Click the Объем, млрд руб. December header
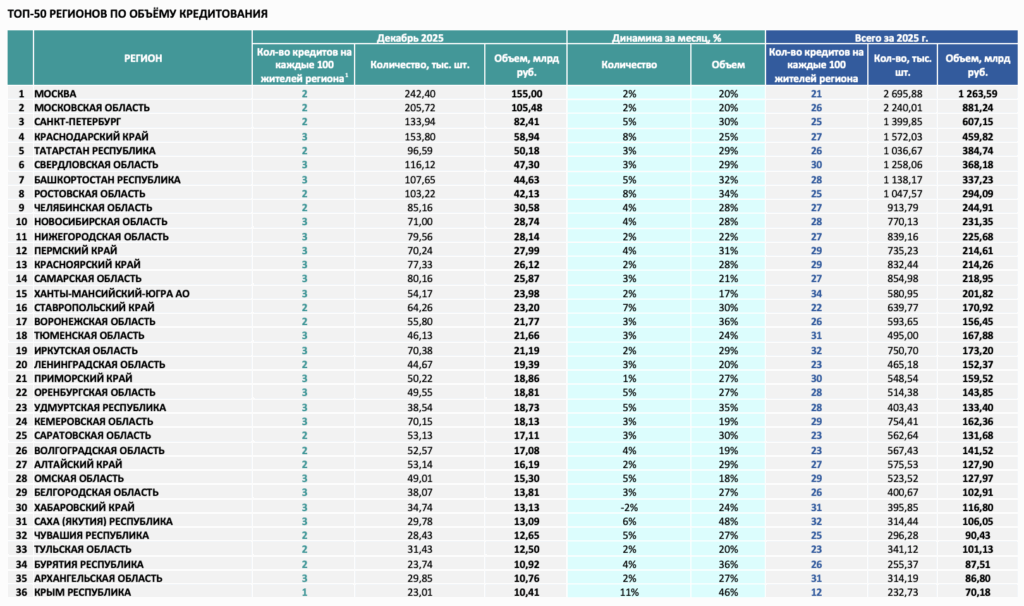The height and width of the screenshot is (606, 1024). pos(526,65)
